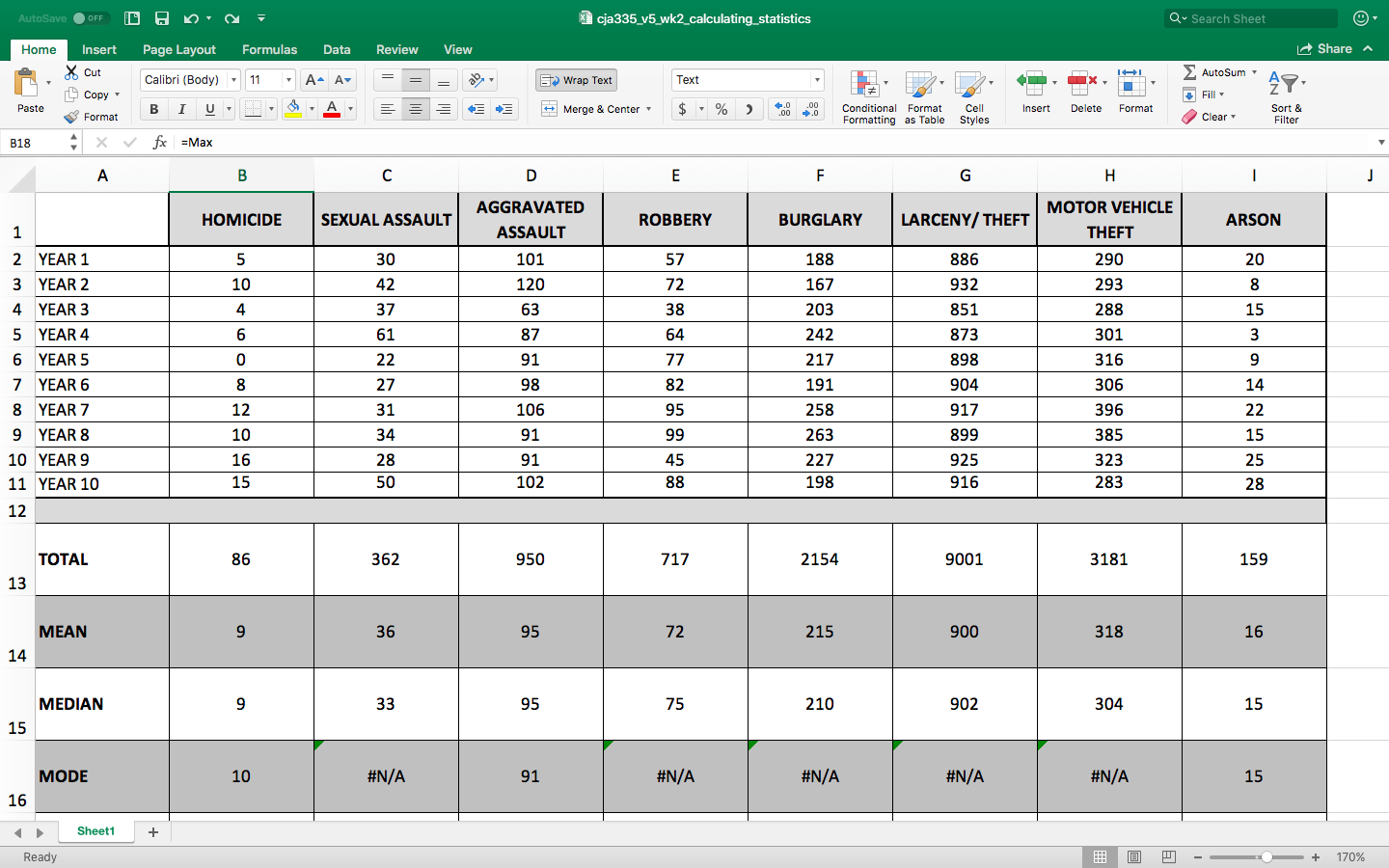
Task: Click the Paste clipboard icon
Action: click(x=27, y=82)
